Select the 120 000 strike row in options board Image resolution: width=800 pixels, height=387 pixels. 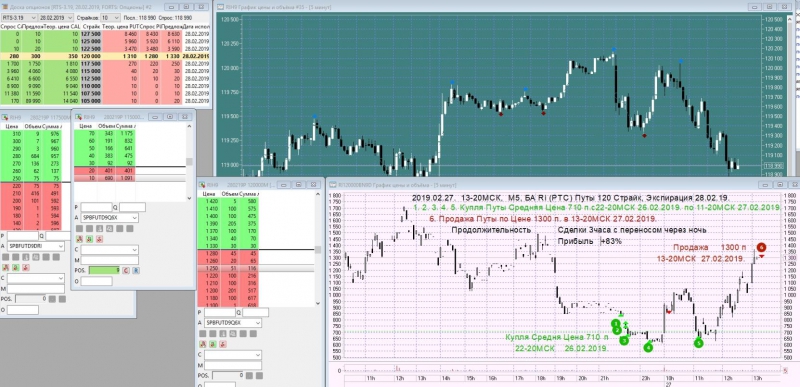pos(105,55)
